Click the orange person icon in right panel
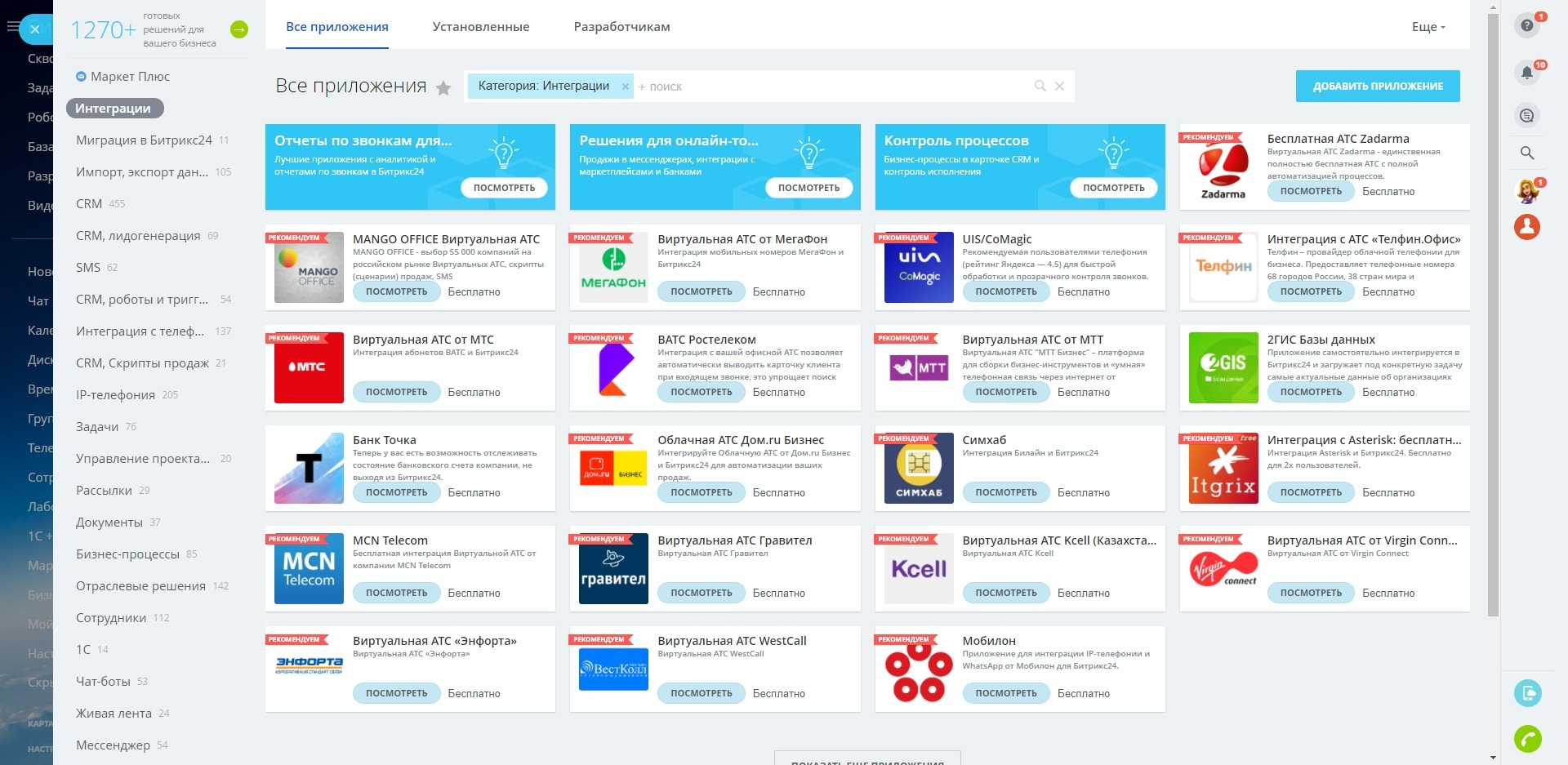Viewport: 1568px width, 765px height. 1526,227
